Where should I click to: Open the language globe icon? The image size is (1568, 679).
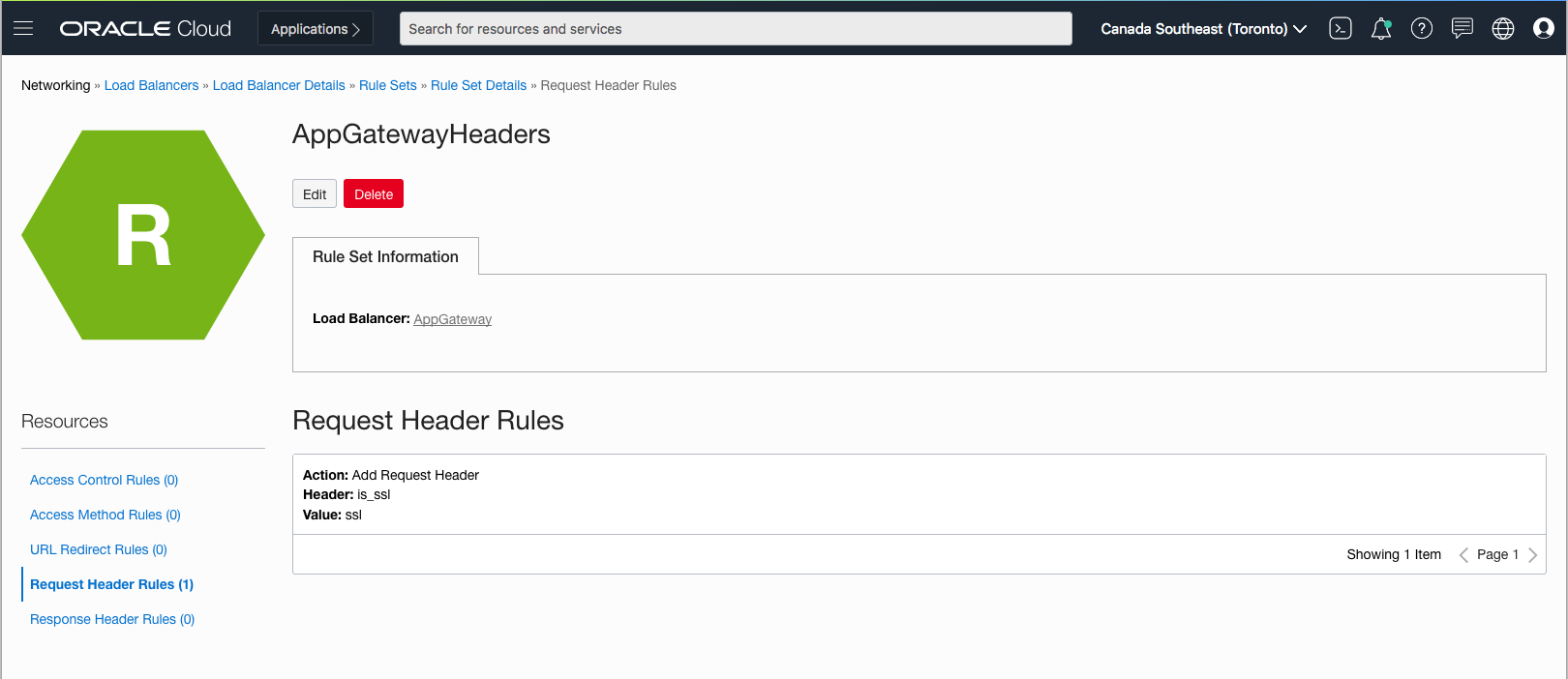tap(1503, 28)
